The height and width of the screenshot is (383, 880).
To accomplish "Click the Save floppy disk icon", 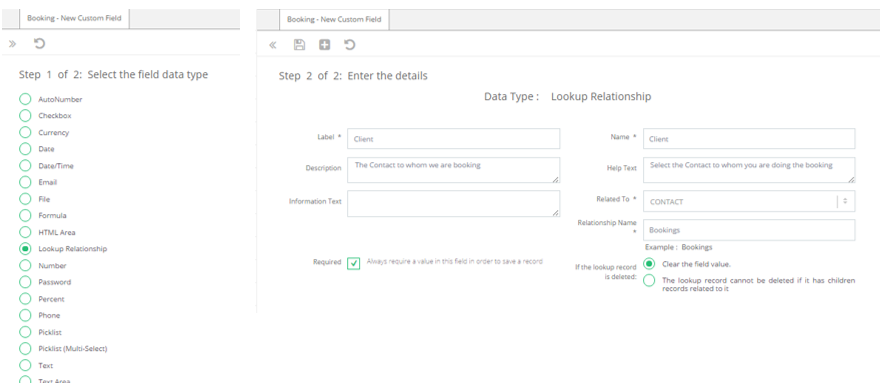I will click(x=300, y=45).
